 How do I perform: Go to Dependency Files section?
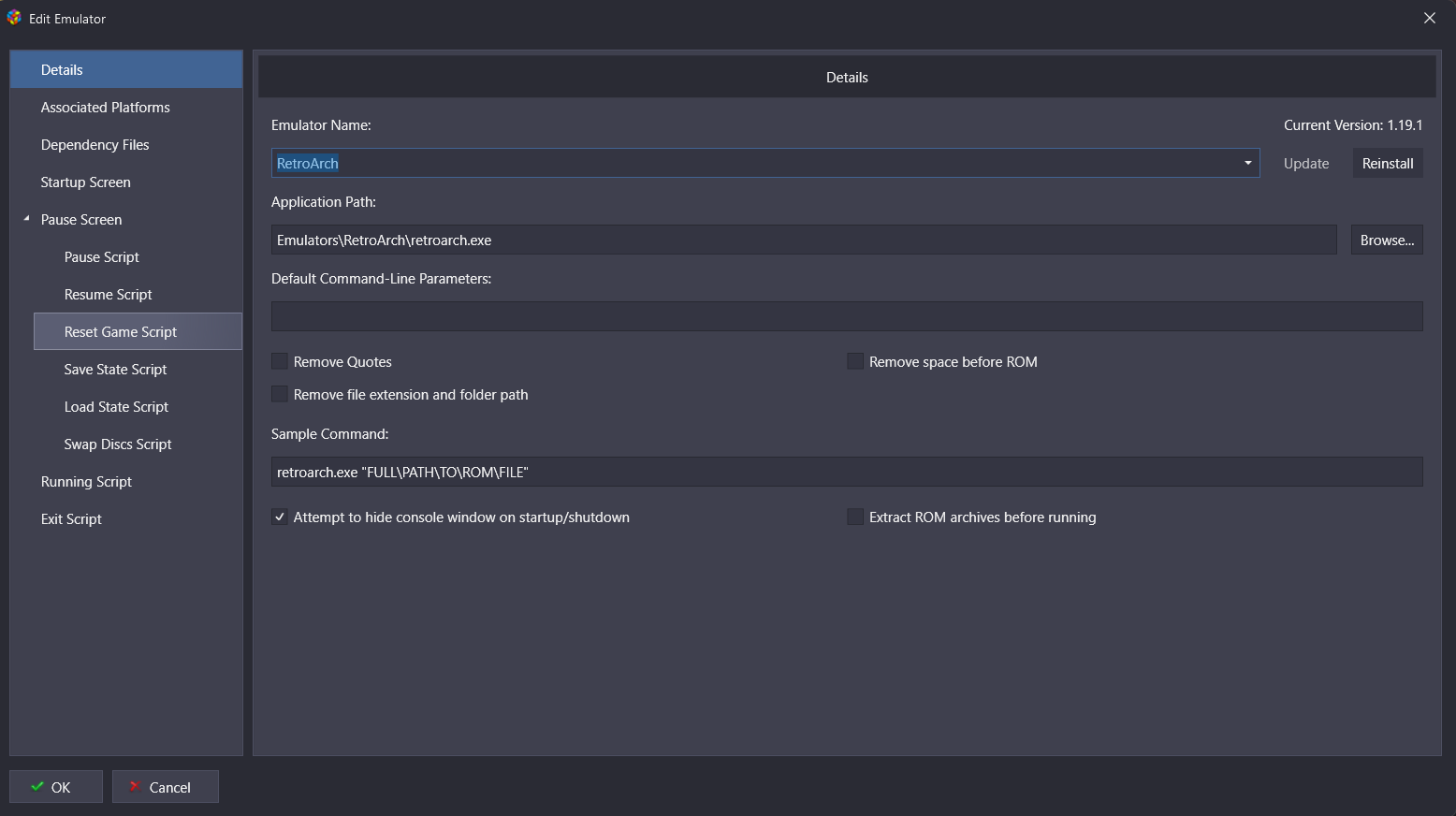pos(126,144)
